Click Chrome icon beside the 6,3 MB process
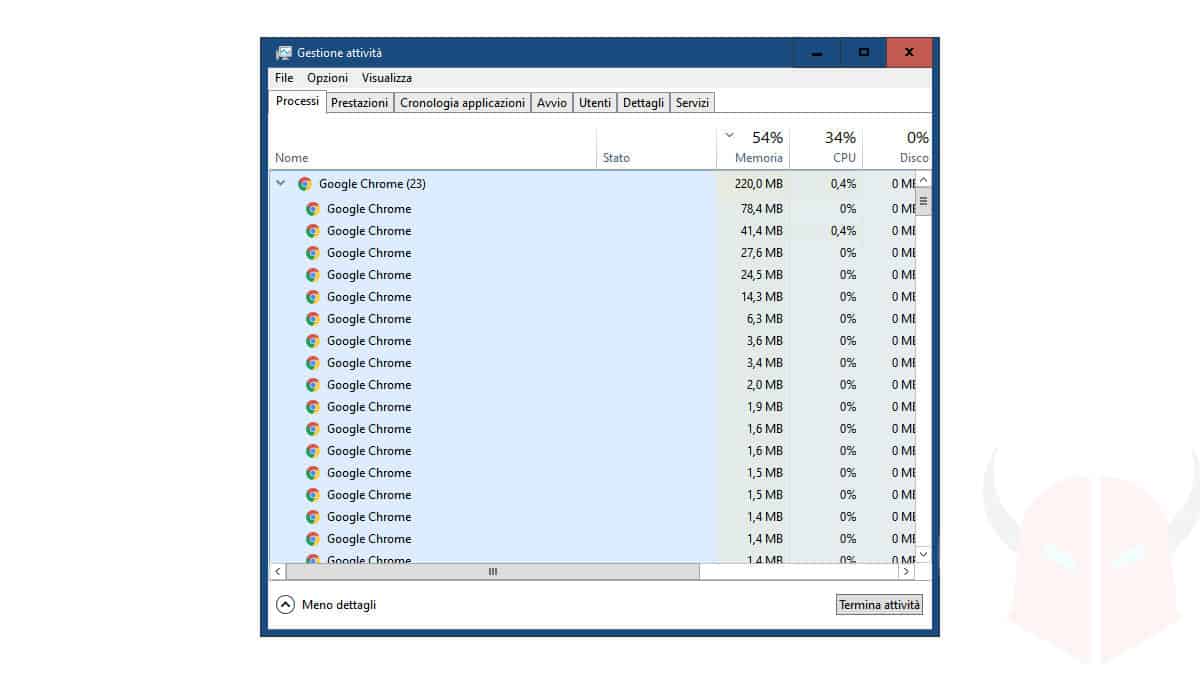Viewport: 1200px width, 675px height. point(313,319)
